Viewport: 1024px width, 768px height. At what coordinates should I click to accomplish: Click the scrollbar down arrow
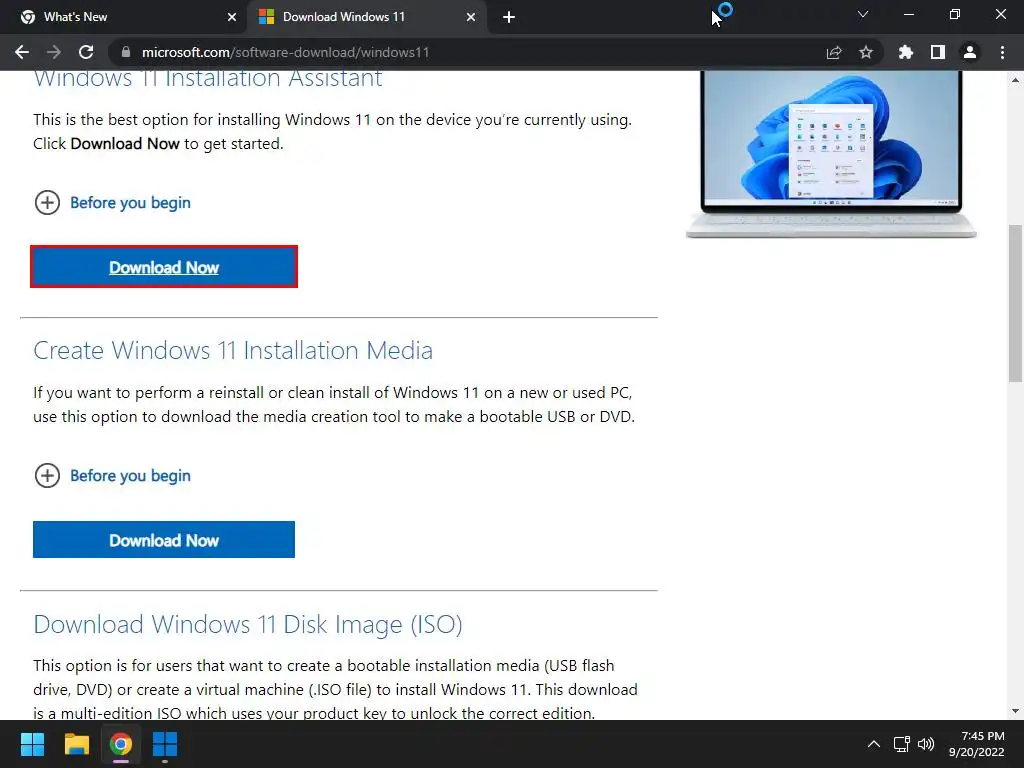point(1015,711)
